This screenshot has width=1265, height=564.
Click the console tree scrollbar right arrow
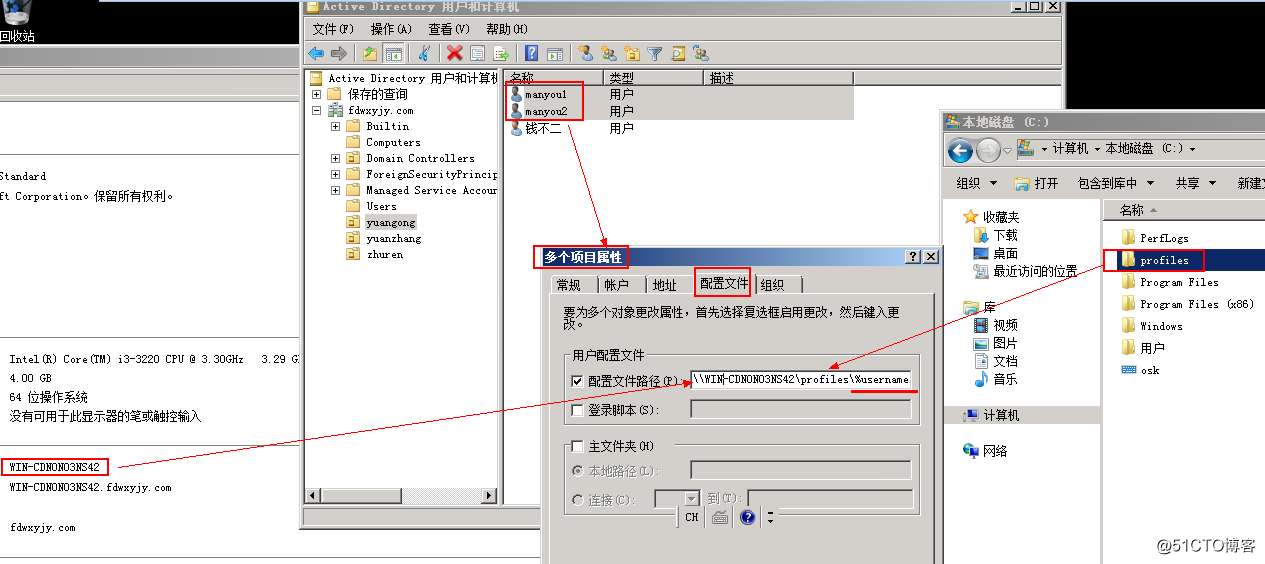pyautogui.click(x=490, y=495)
